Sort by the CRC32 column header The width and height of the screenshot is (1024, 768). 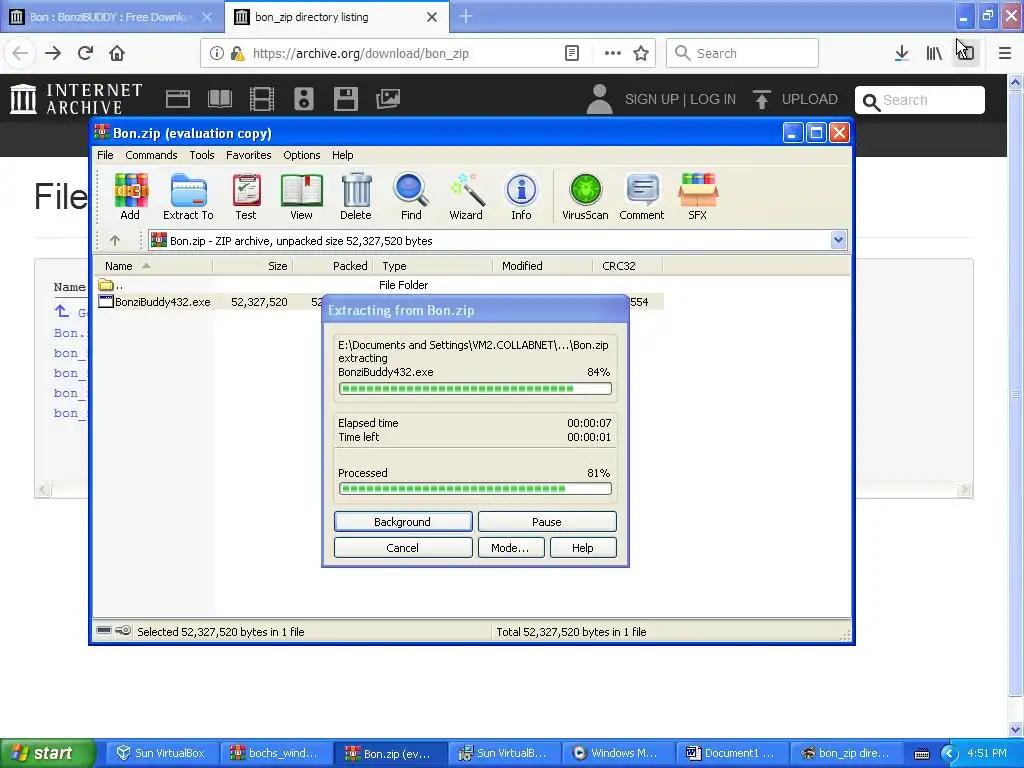628,266
